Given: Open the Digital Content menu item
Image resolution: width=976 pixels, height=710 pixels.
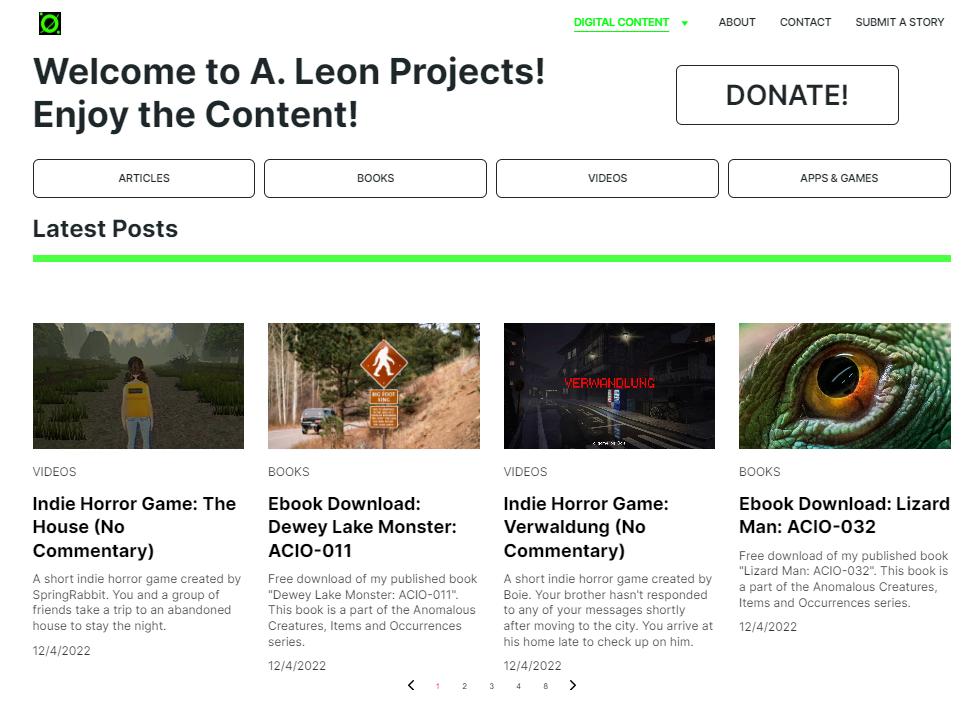Looking at the screenshot, I should click(621, 22).
